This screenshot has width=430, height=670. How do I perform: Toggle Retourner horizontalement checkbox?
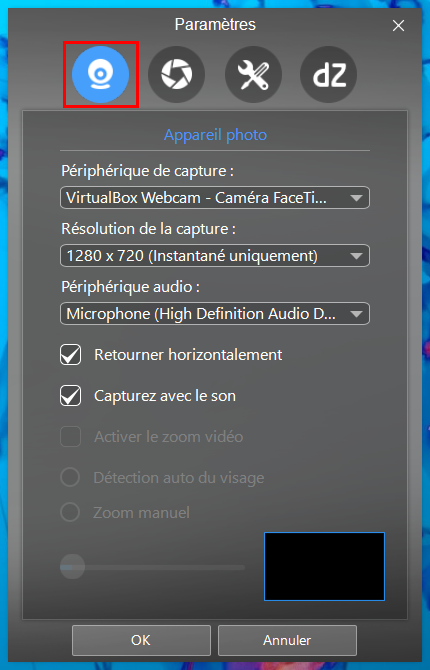[71, 355]
